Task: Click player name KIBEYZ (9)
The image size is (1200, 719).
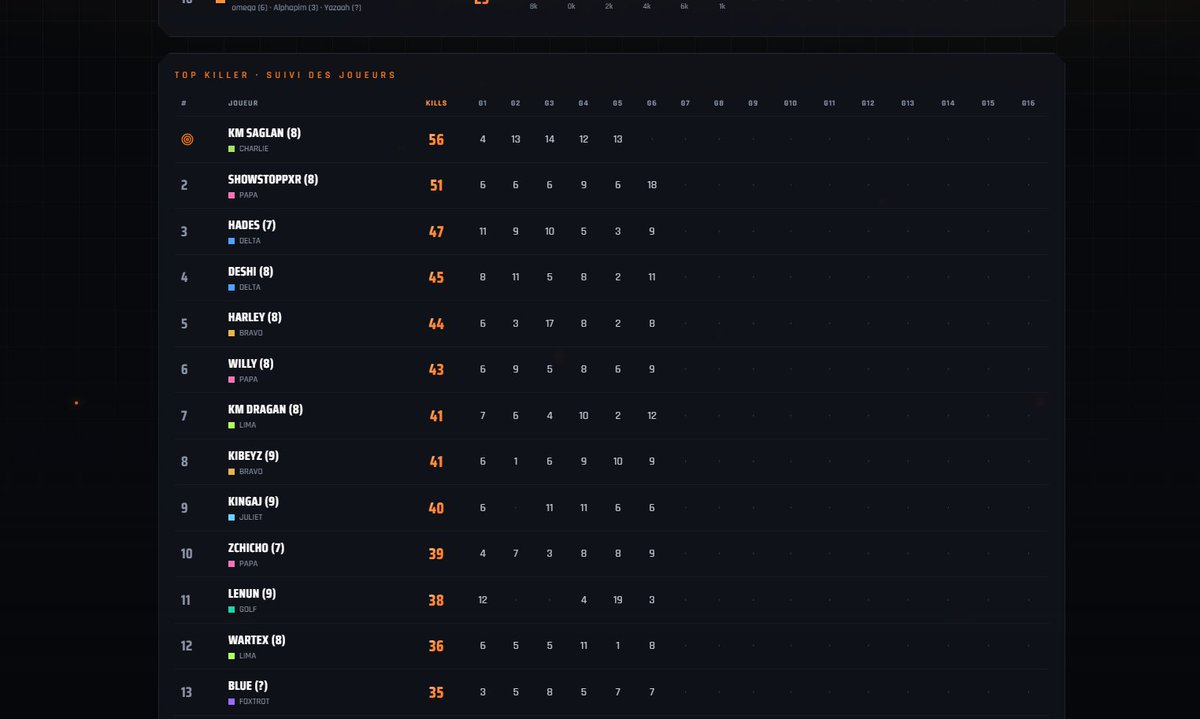Action: pyautogui.click(x=253, y=456)
